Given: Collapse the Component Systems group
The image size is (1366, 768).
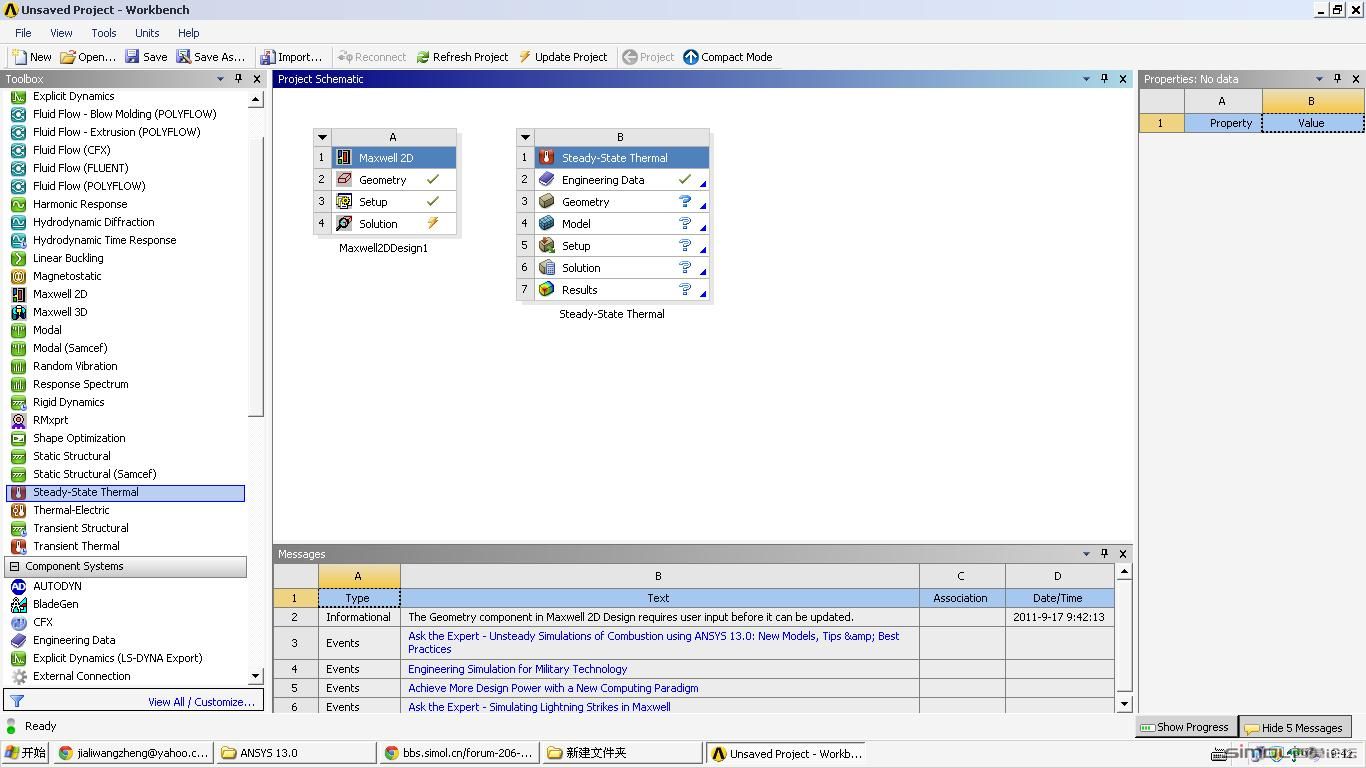Looking at the screenshot, I should point(14,566).
